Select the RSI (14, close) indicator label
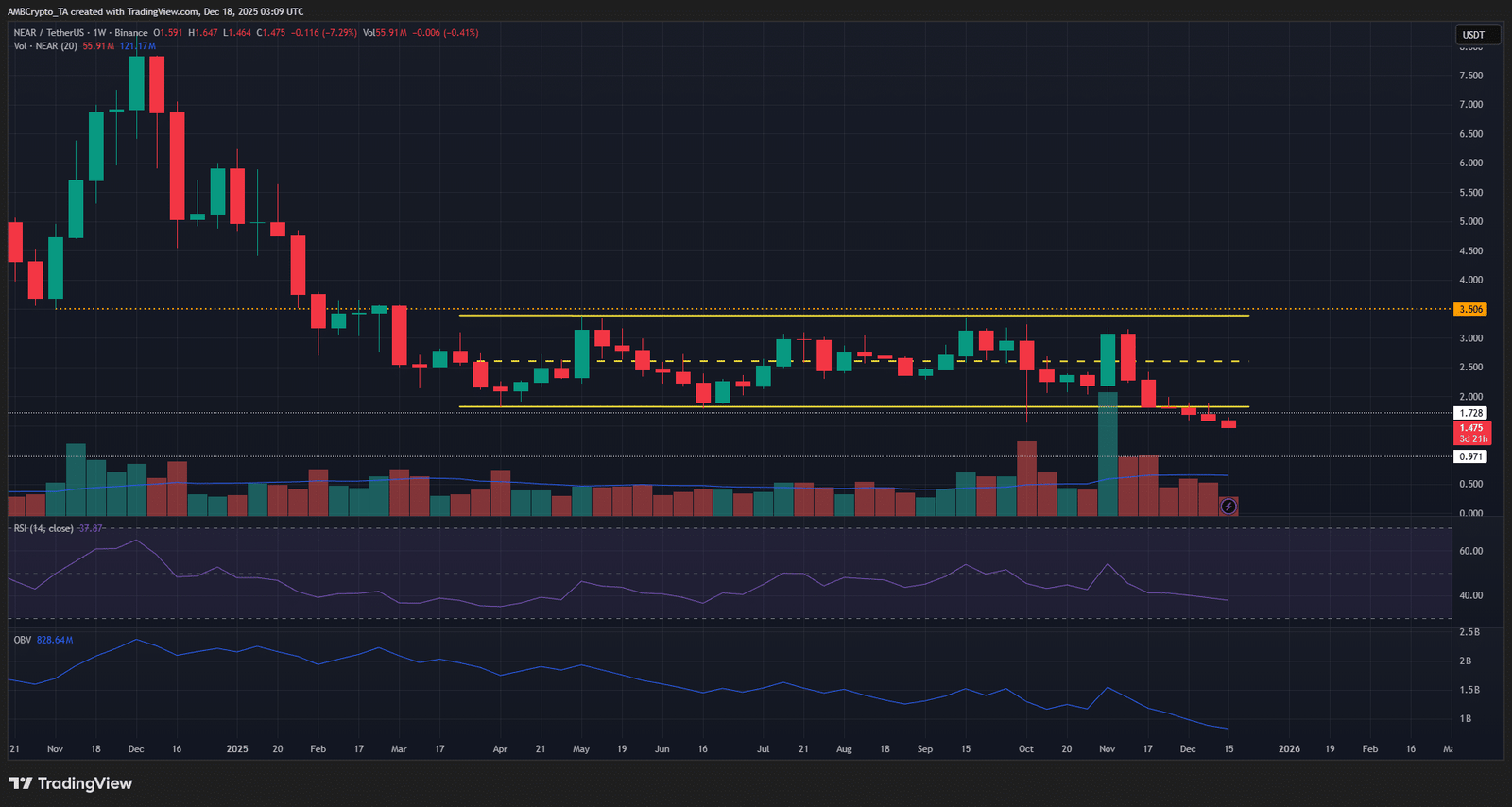 click(x=43, y=528)
